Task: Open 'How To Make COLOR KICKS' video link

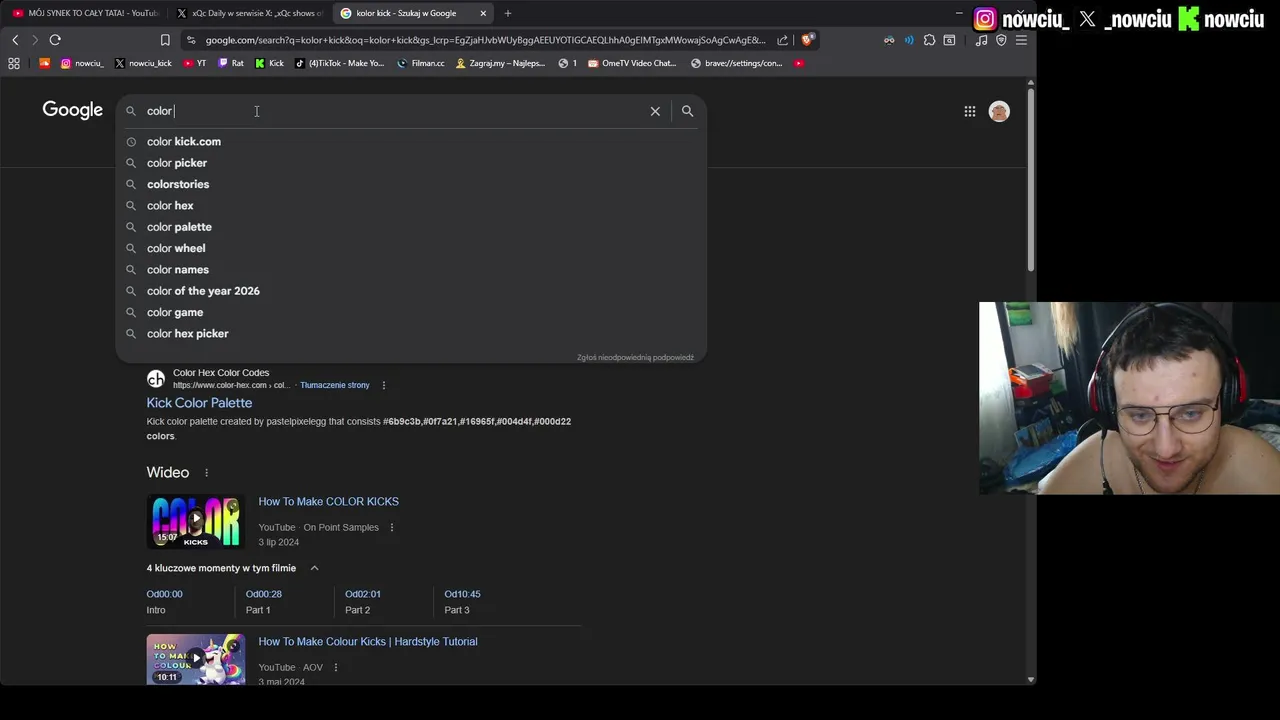Action: (x=328, y=502)
